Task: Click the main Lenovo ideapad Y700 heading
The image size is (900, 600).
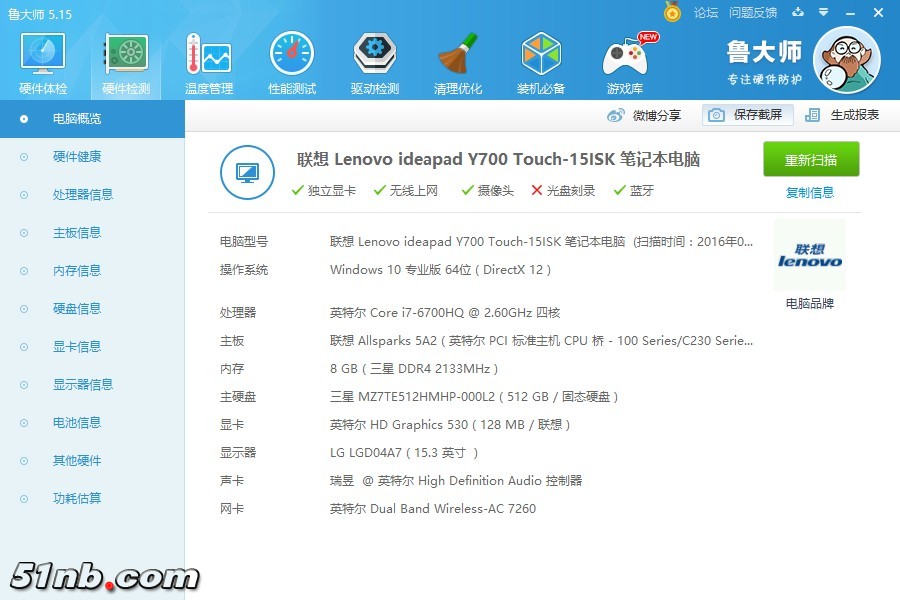Action: tap(498, 160)
